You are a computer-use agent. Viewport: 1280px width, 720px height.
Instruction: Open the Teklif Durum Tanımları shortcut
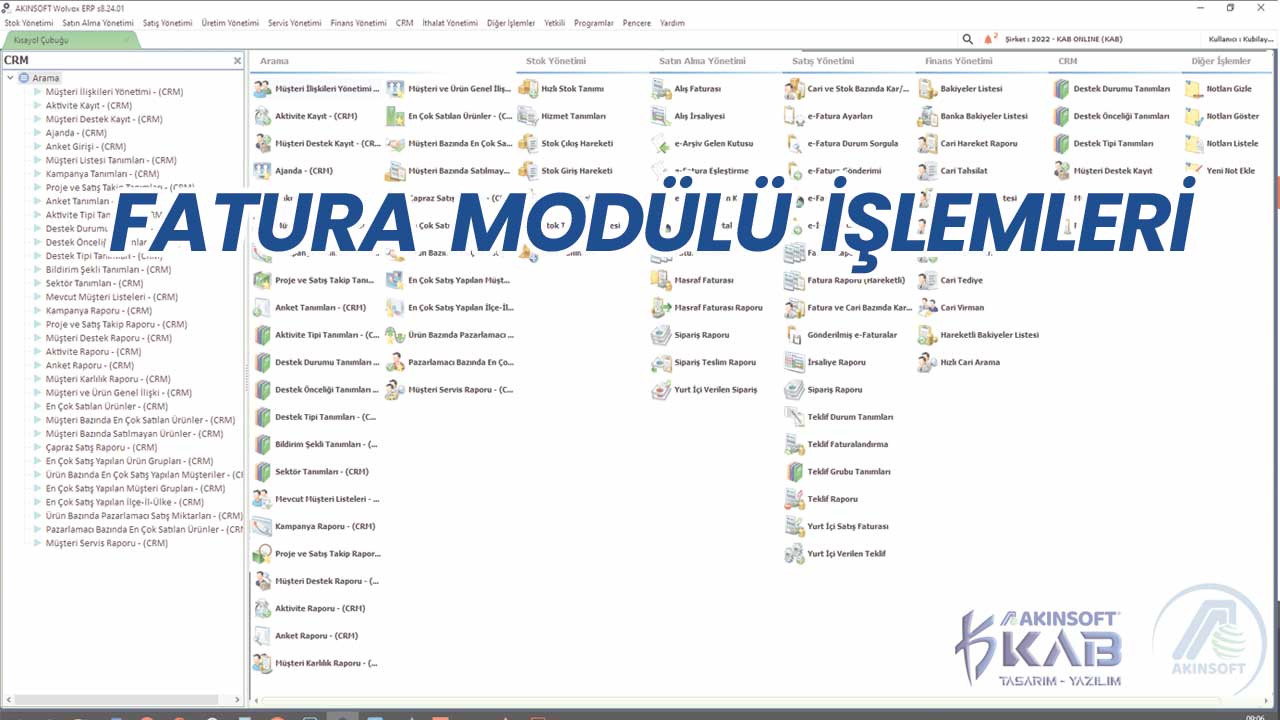click(840, 417)
